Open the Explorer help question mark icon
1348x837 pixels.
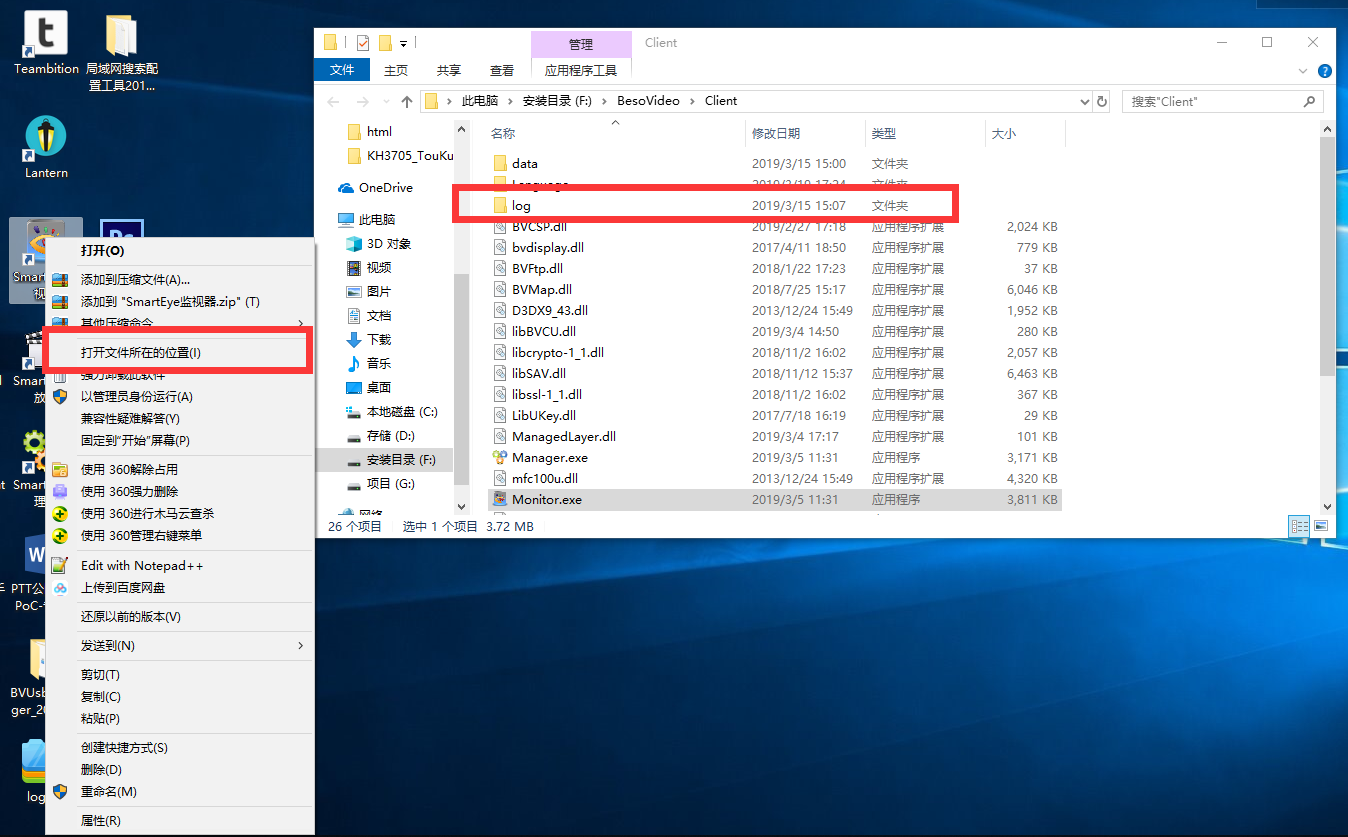pyautogui.click(x=1325, y=71)
